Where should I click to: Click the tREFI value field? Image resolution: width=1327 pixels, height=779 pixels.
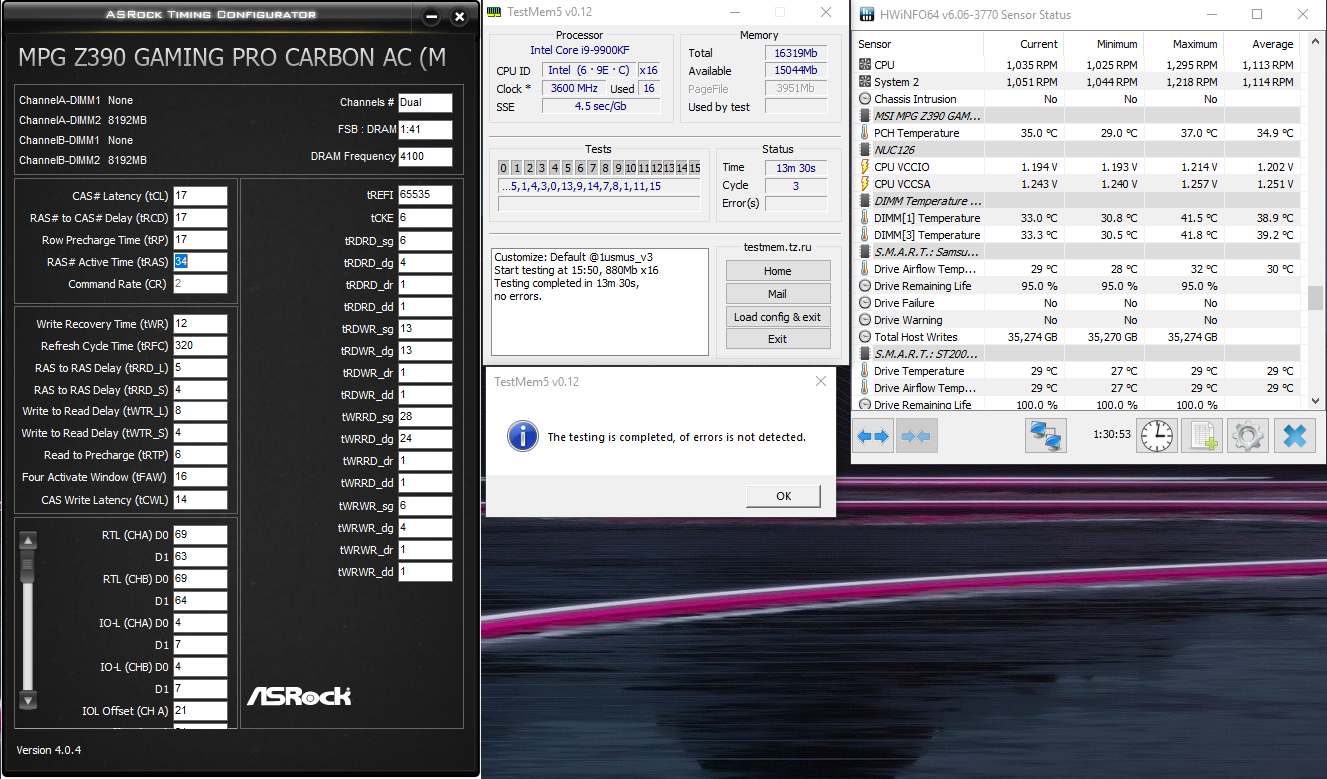(425, 195)
